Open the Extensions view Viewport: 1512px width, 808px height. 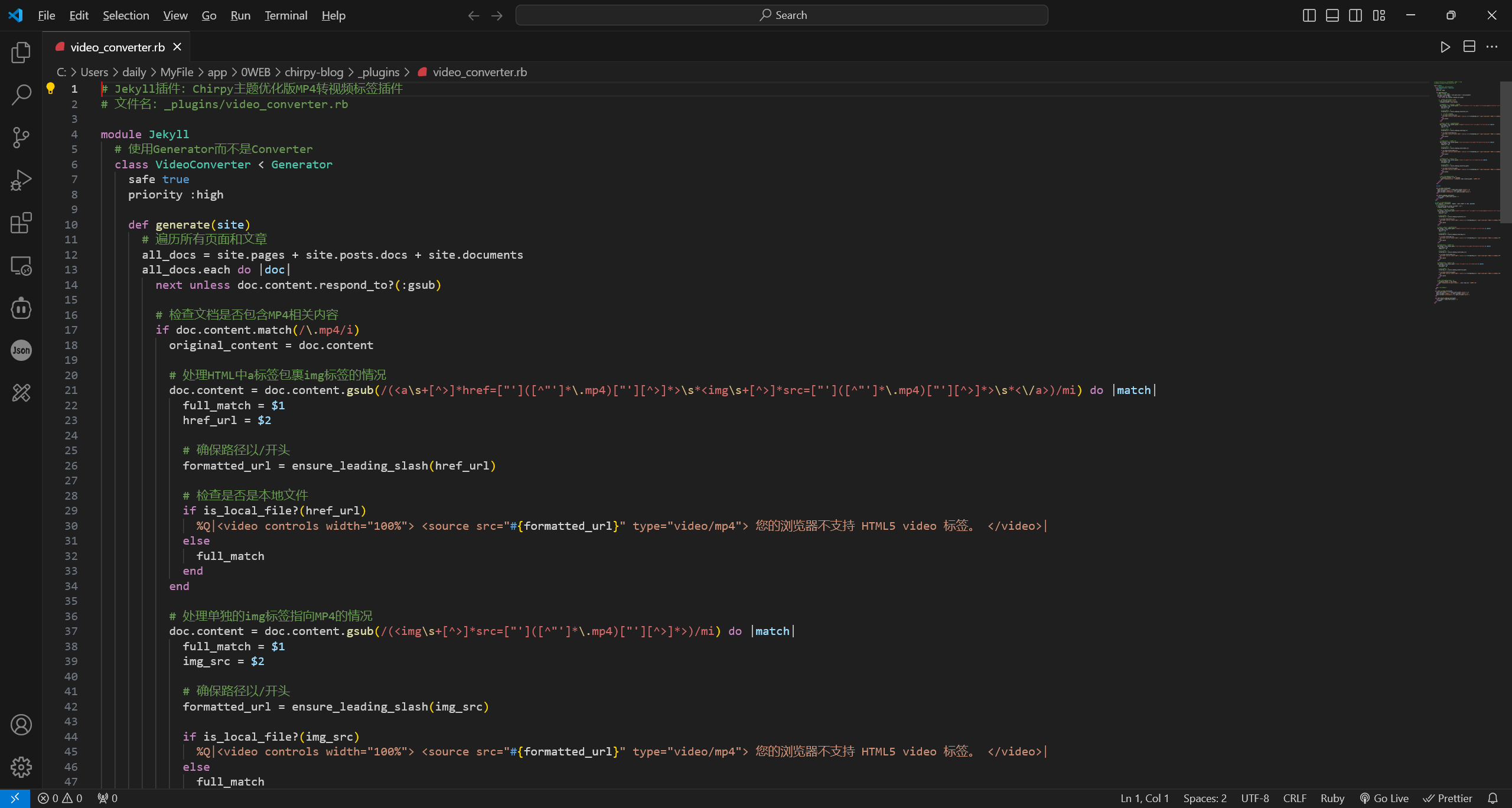[x=21, y=223]
